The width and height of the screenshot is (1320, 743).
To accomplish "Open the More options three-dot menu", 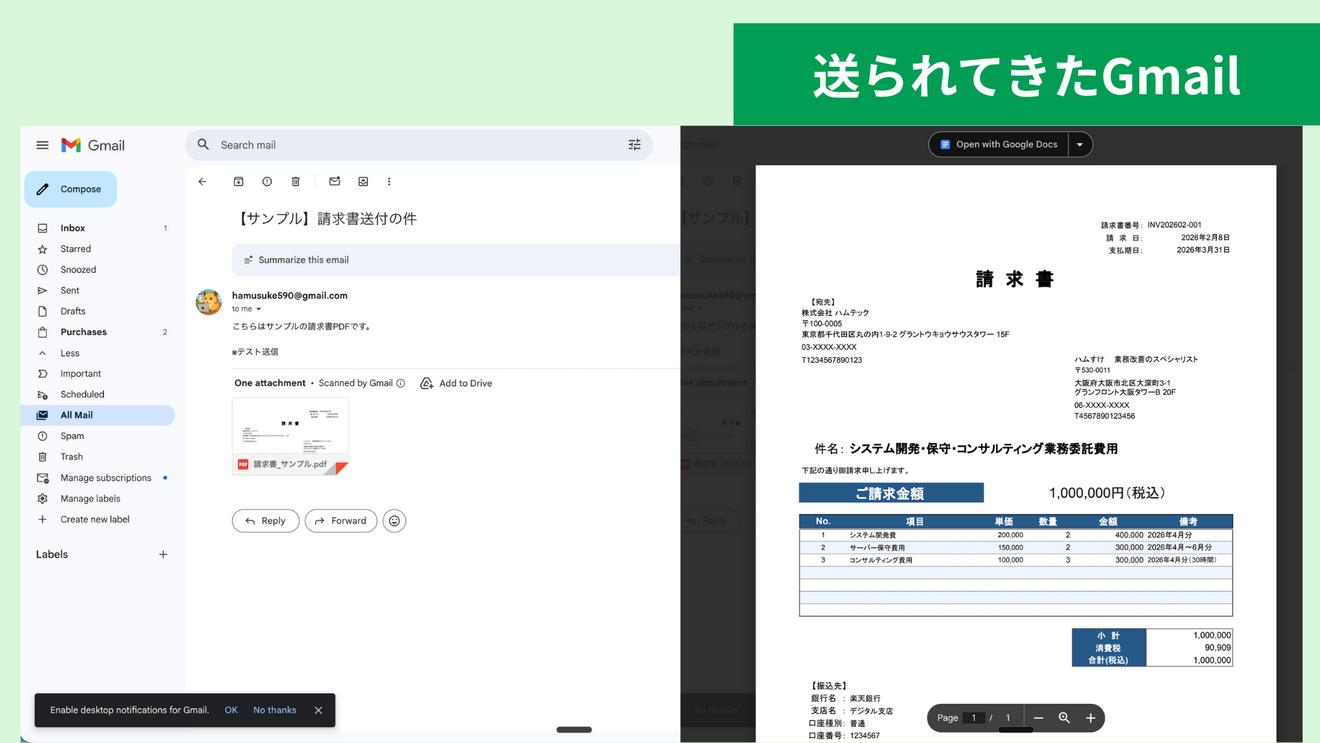I will (x=389, y=182).
